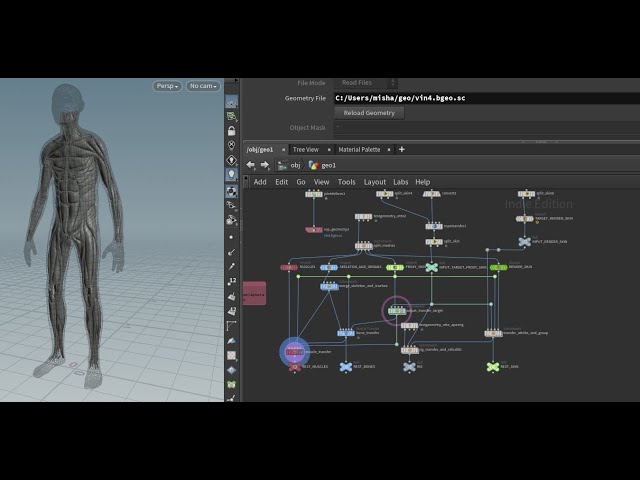Screen dimensions: 640x480
Task: Toggle the construction plane display icon
Action: 231,102
